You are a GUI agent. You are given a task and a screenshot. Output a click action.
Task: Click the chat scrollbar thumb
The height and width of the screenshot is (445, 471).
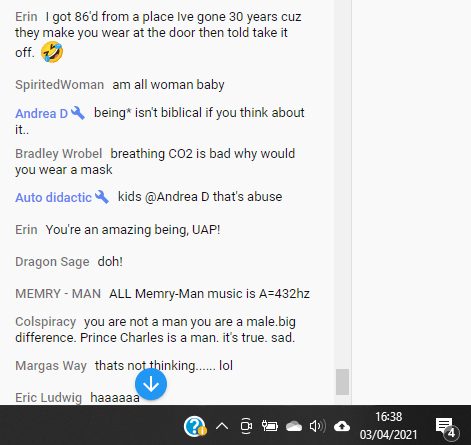[x=342, y=382]
